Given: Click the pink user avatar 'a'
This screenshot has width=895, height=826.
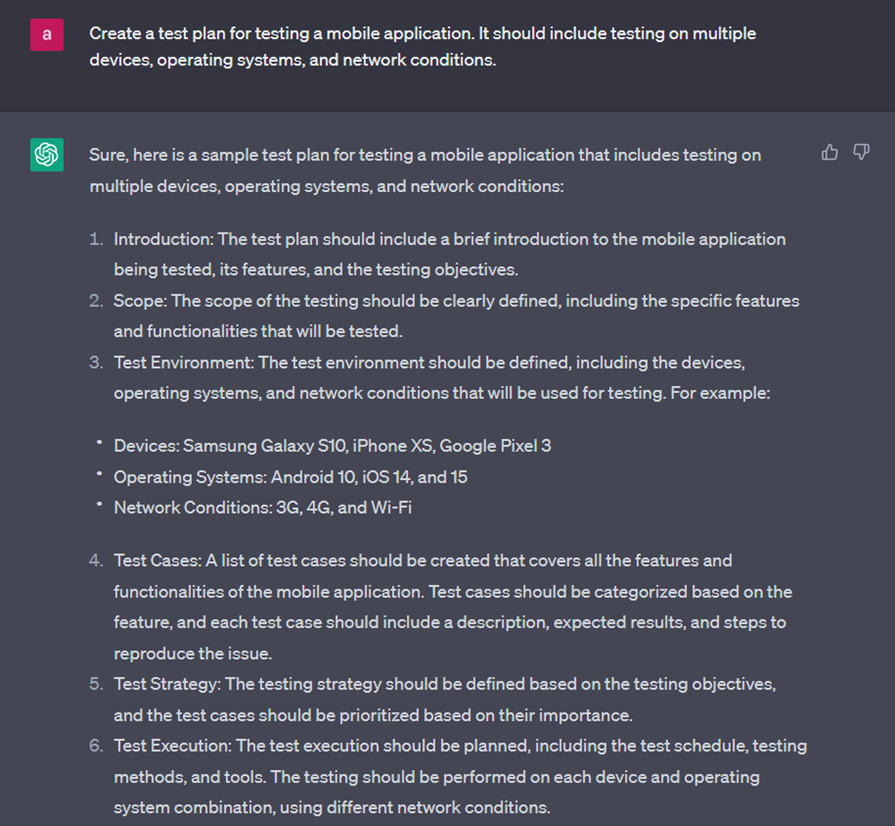Looking at the screenshot, I should click(x=47, y=35).
